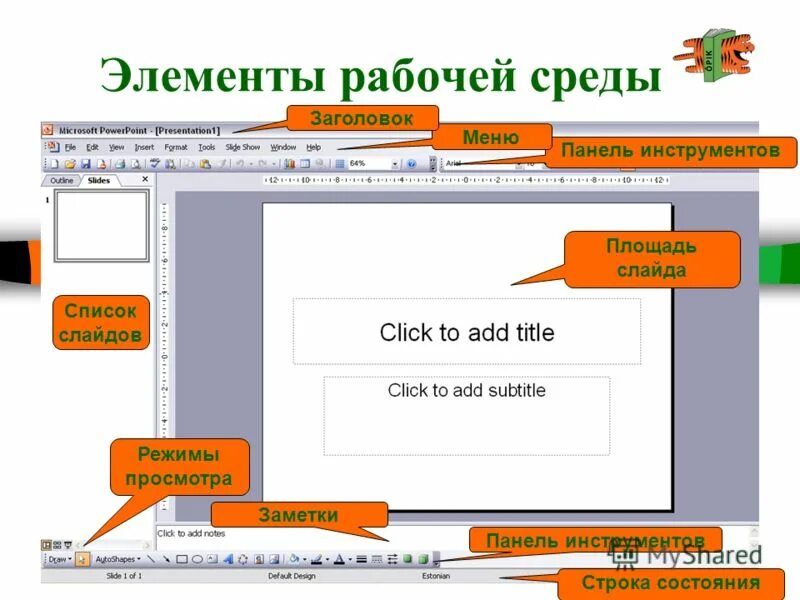Open the Redo history dropdown arrow

pos(274,164)
